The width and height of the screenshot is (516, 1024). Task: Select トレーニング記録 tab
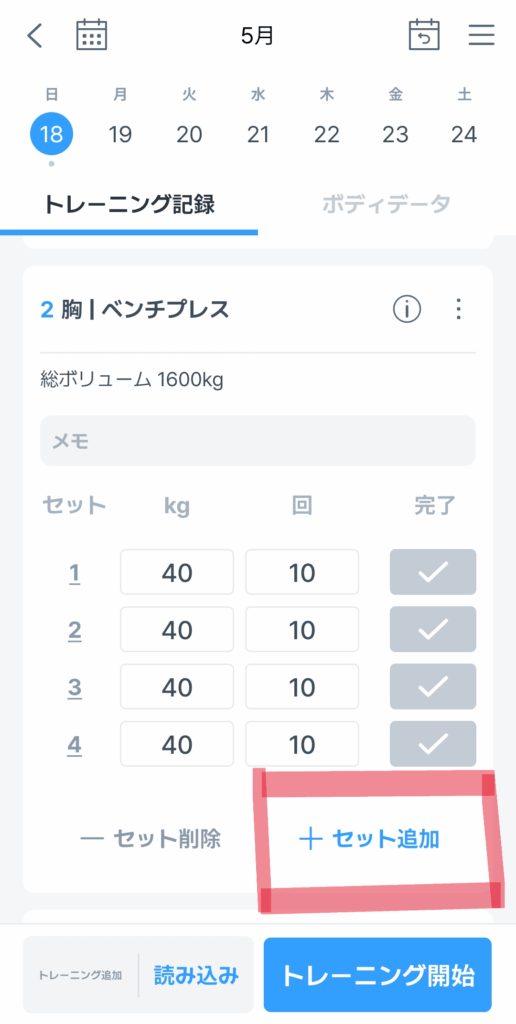point(129,204)
